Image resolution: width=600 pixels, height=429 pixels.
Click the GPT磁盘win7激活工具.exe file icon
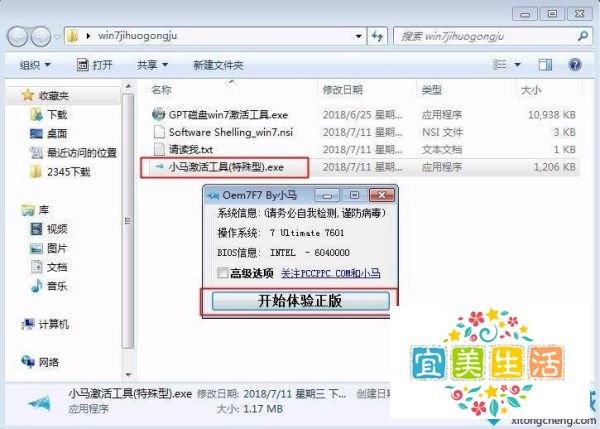coord(158,114)
